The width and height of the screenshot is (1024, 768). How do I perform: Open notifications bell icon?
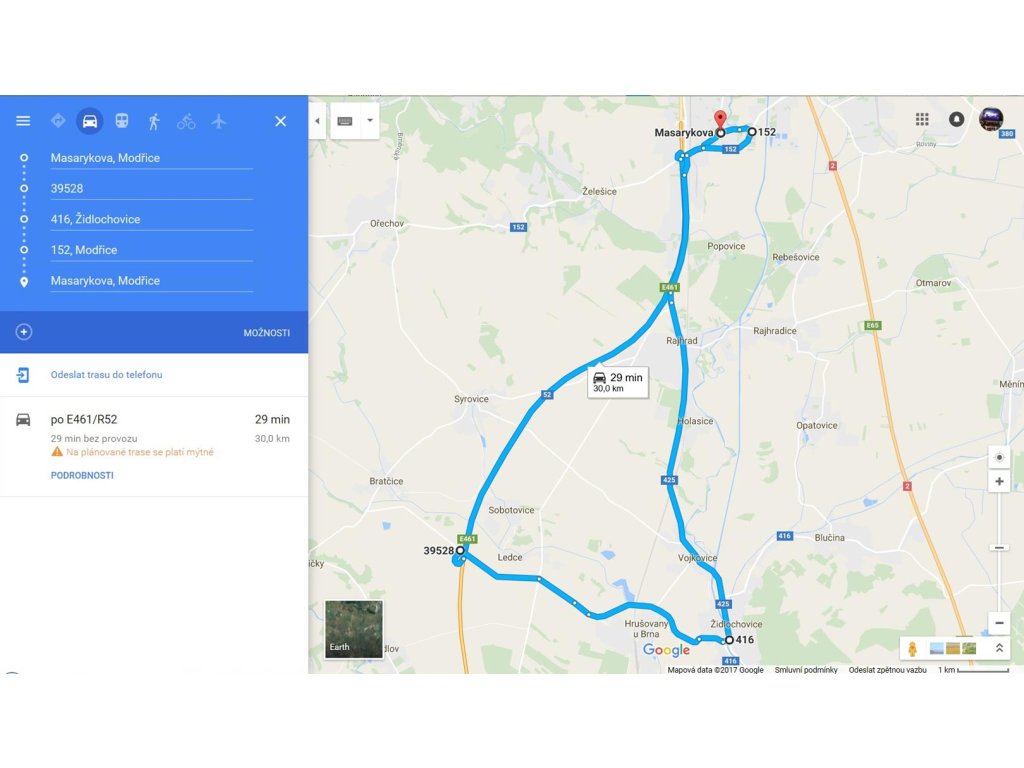956,119
